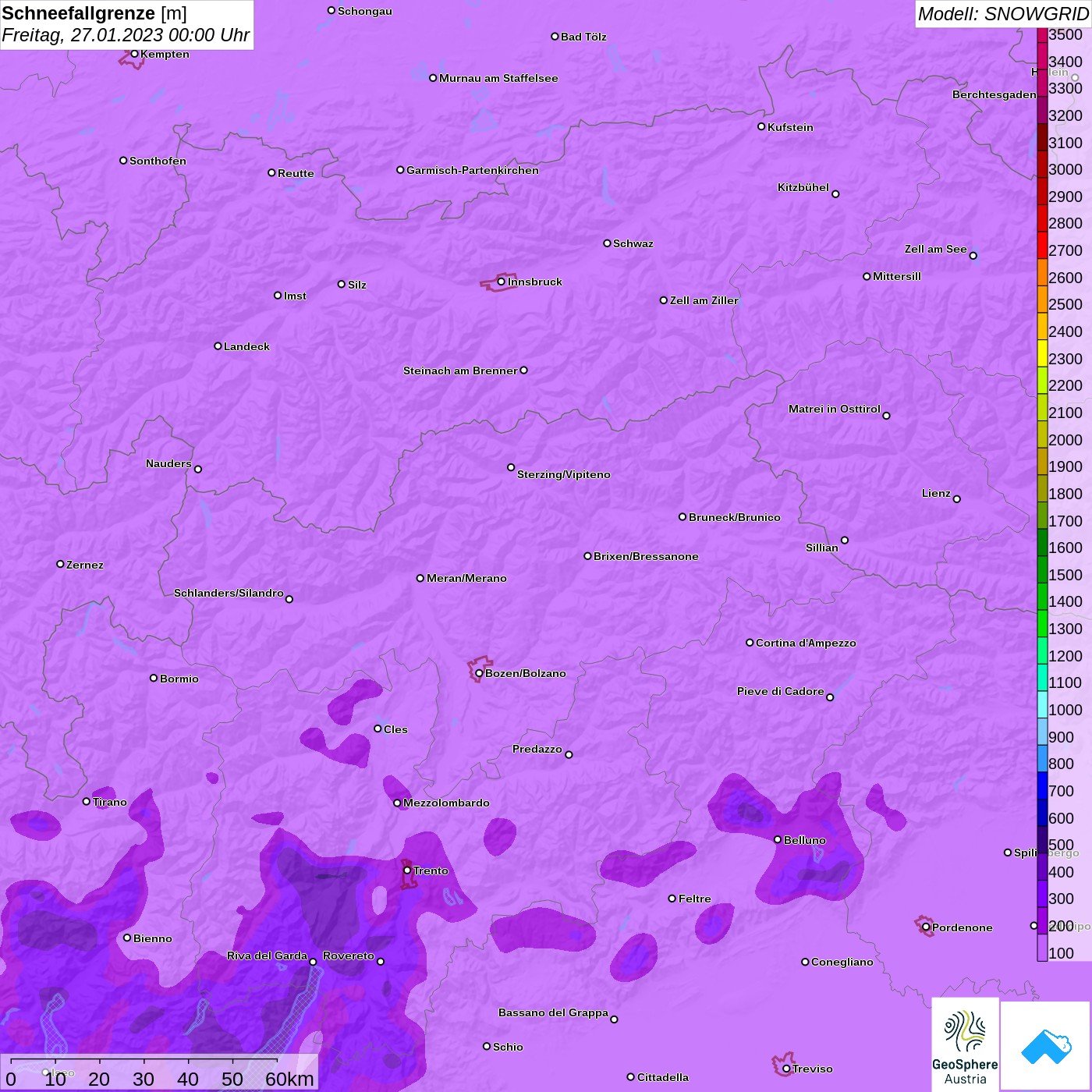The height and width of the screenshot is (1092, 1092).
Task: Click the Bormio marker dot
Action: [x=154, y=678]
